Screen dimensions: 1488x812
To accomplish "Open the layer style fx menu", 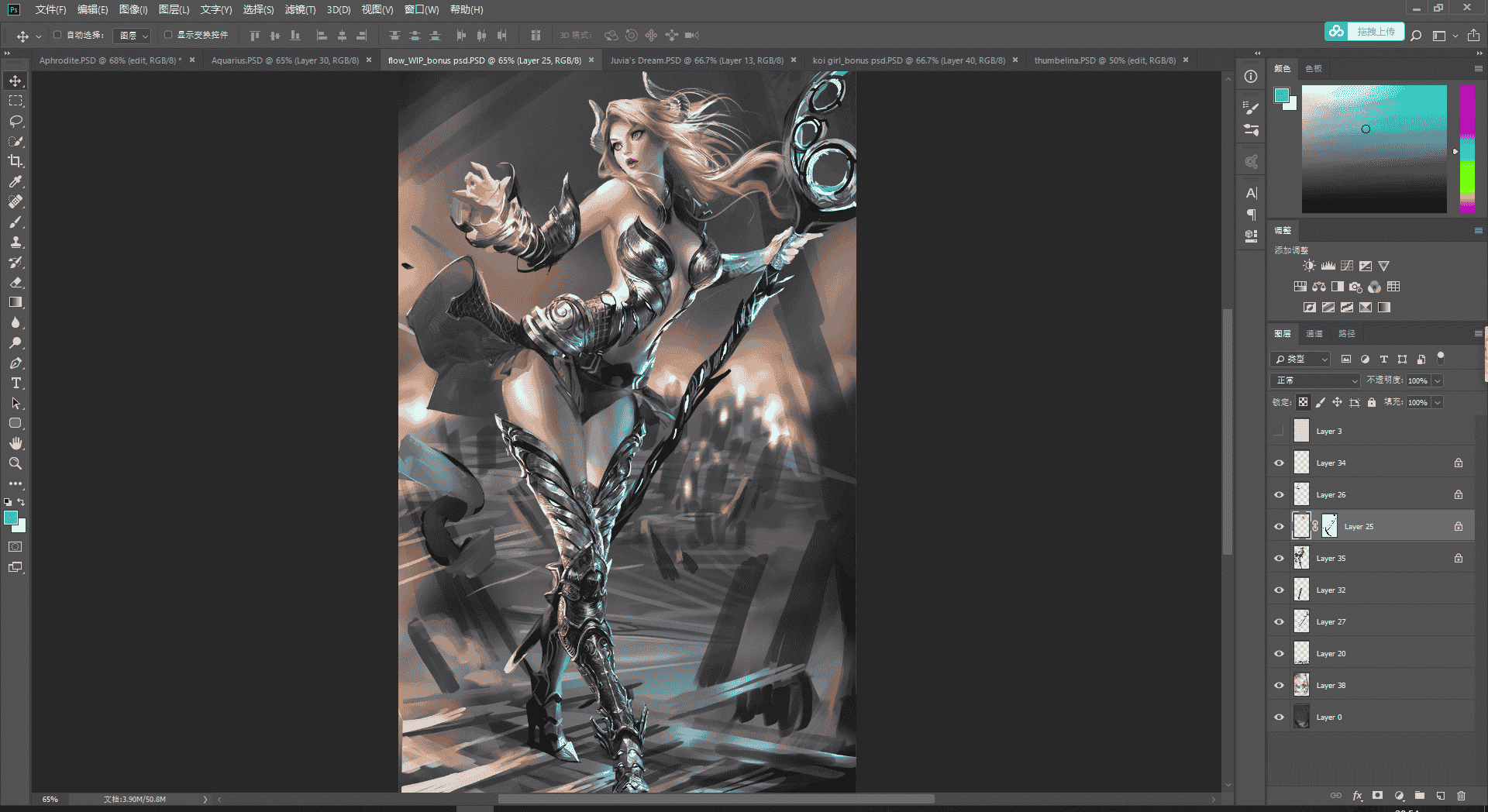I will [x=1357, y=796].
